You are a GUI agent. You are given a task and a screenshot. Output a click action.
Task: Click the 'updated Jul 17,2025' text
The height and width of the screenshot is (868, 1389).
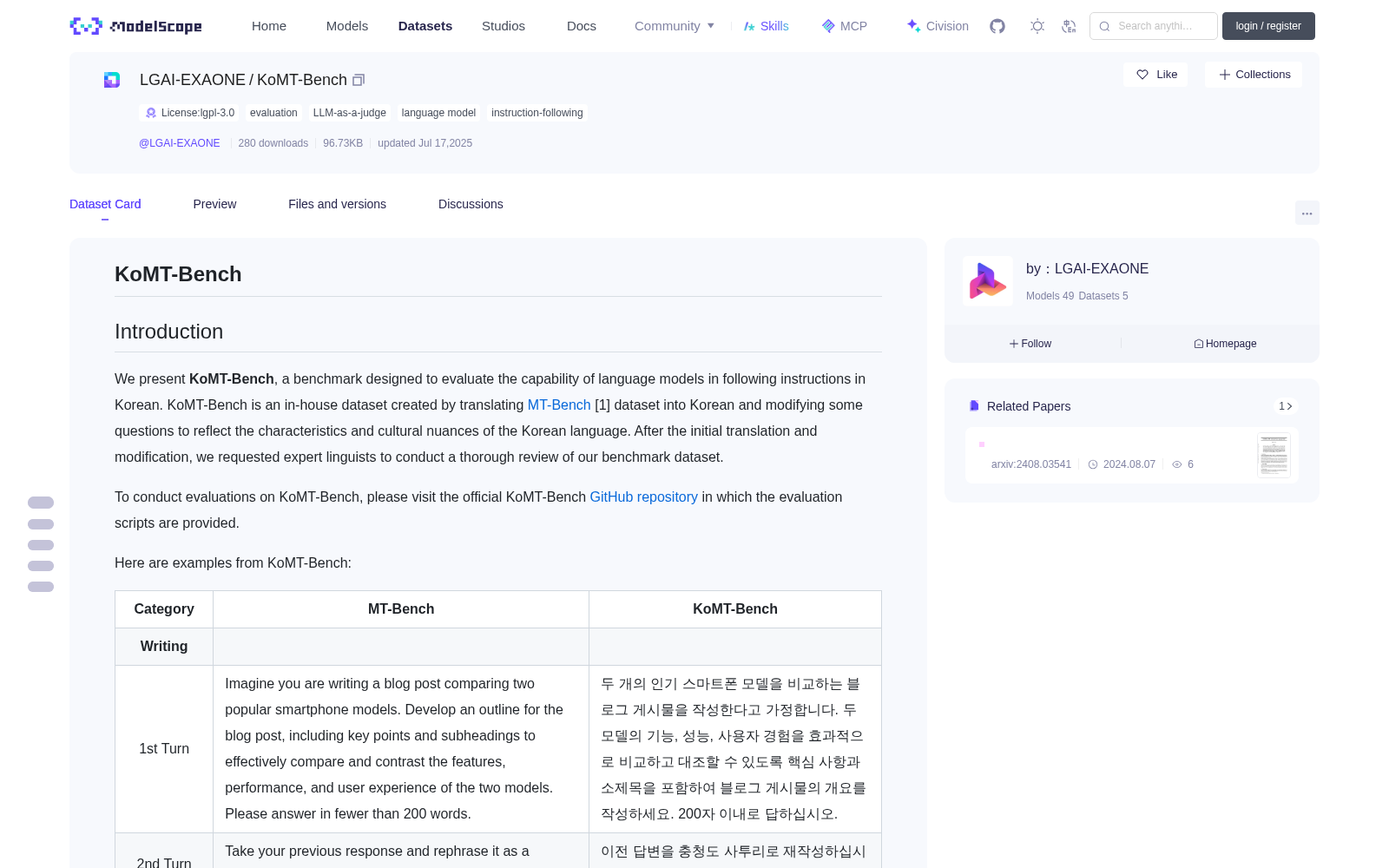[425, 143]
